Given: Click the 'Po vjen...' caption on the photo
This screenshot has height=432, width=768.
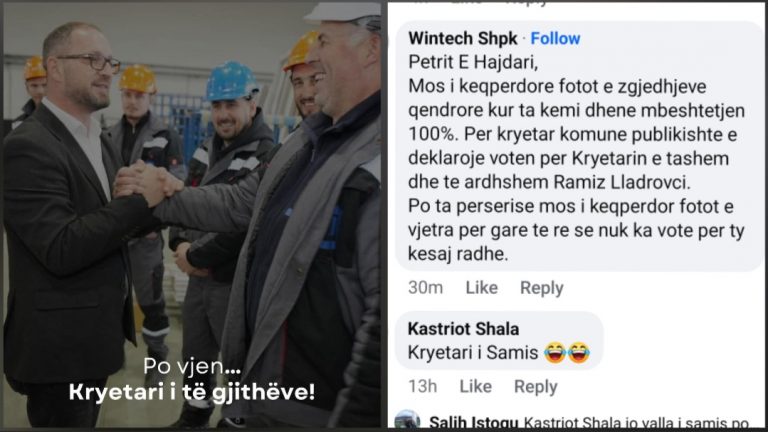Looking at the screenshot, I should click(x=192, y=366).
